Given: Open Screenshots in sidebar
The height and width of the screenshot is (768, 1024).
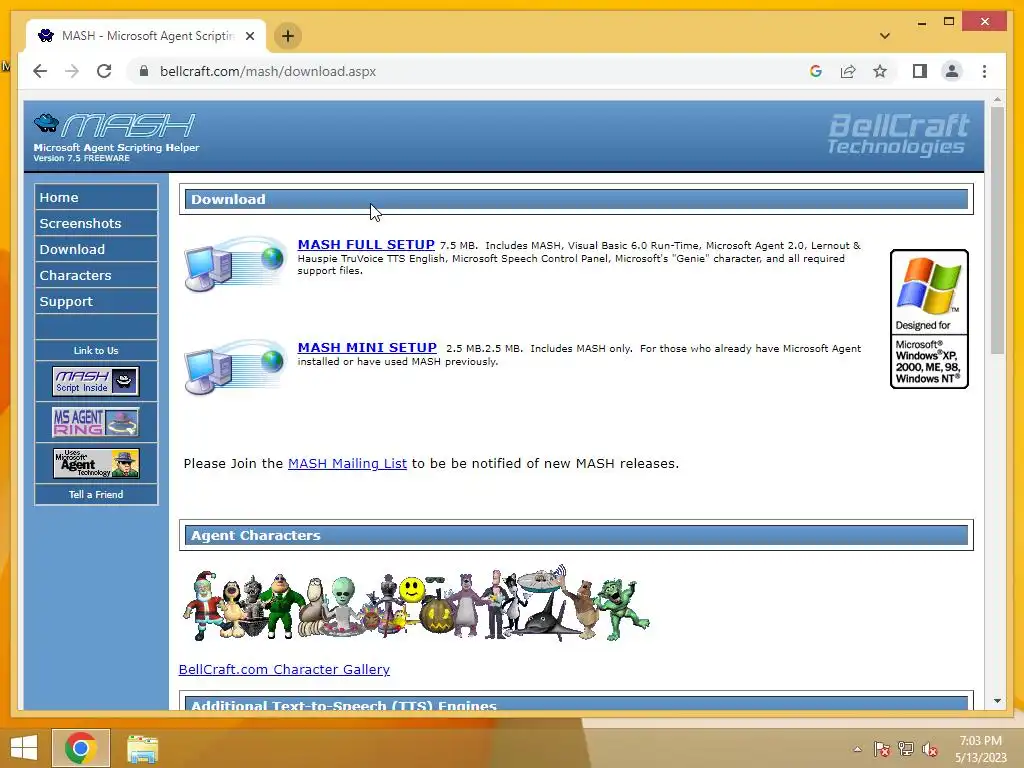Looking at the screenshot, I should click(x=96, y=223).
